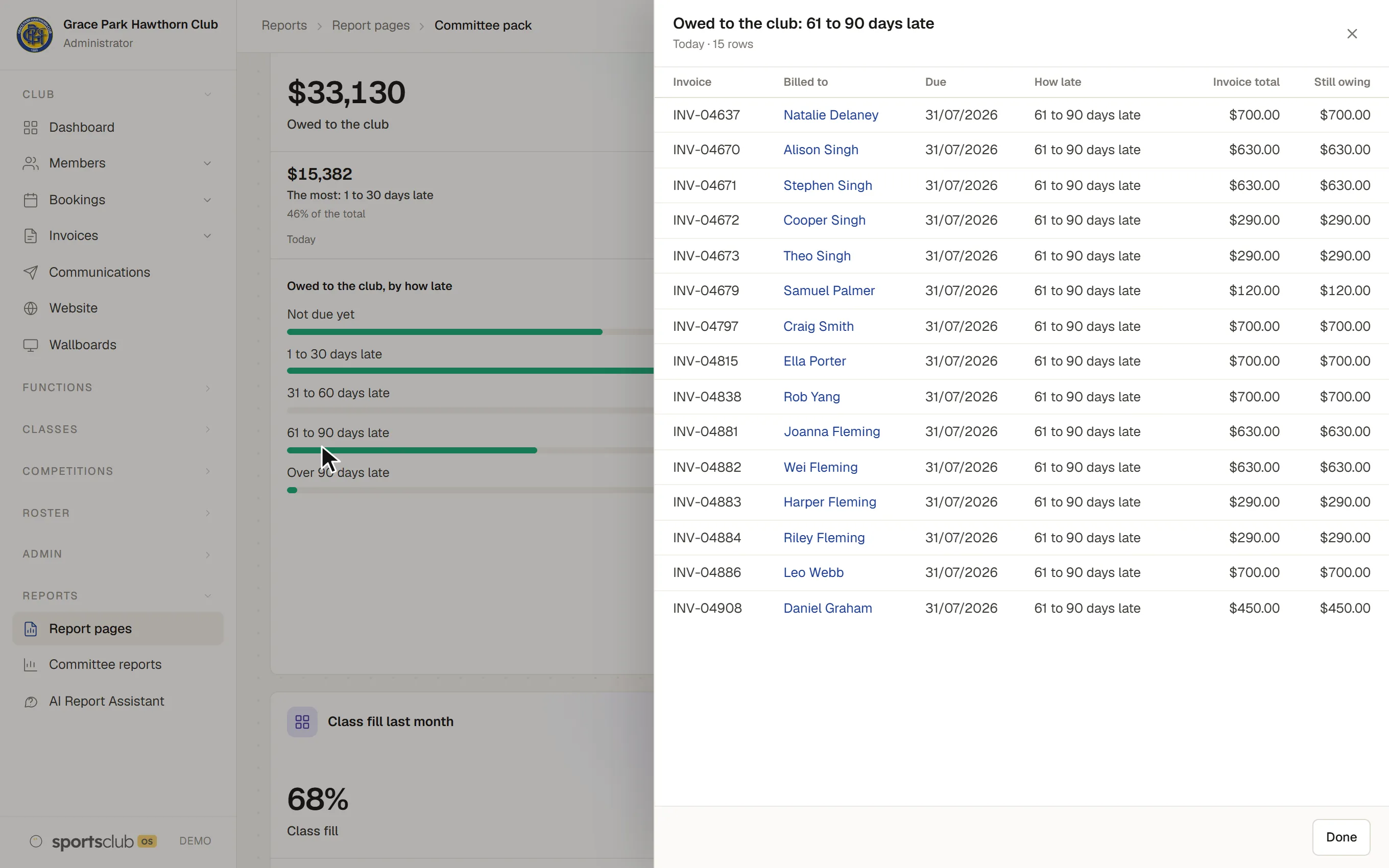This screenshot has width=1389, height=868.
Task: Expand the FUNCTIONS sidebar section
Action: pos(117,388)
